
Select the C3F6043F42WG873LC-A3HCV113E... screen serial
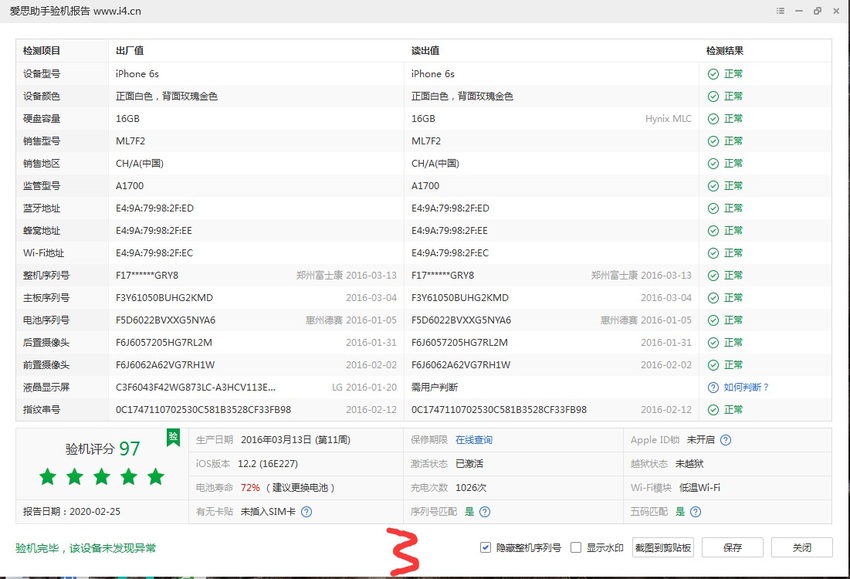(196, 387)
